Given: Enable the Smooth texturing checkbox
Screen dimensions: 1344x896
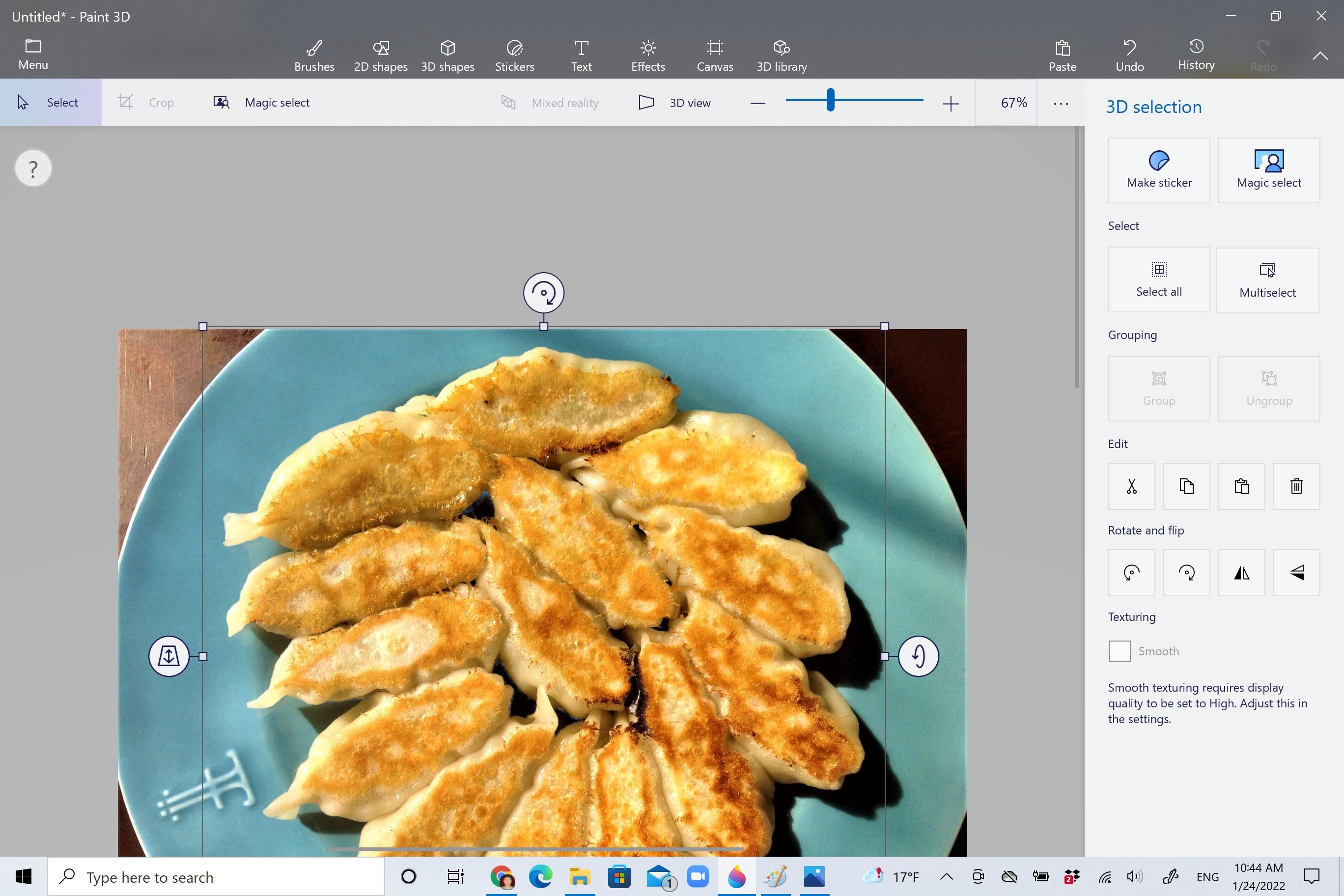Looking at the screenshot, I should click(1120, 651).
